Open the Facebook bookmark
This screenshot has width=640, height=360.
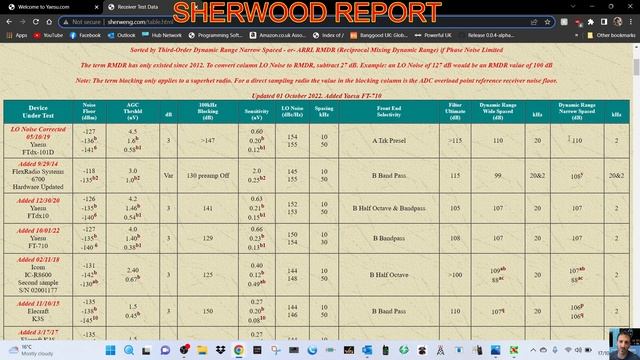[85, 36]
